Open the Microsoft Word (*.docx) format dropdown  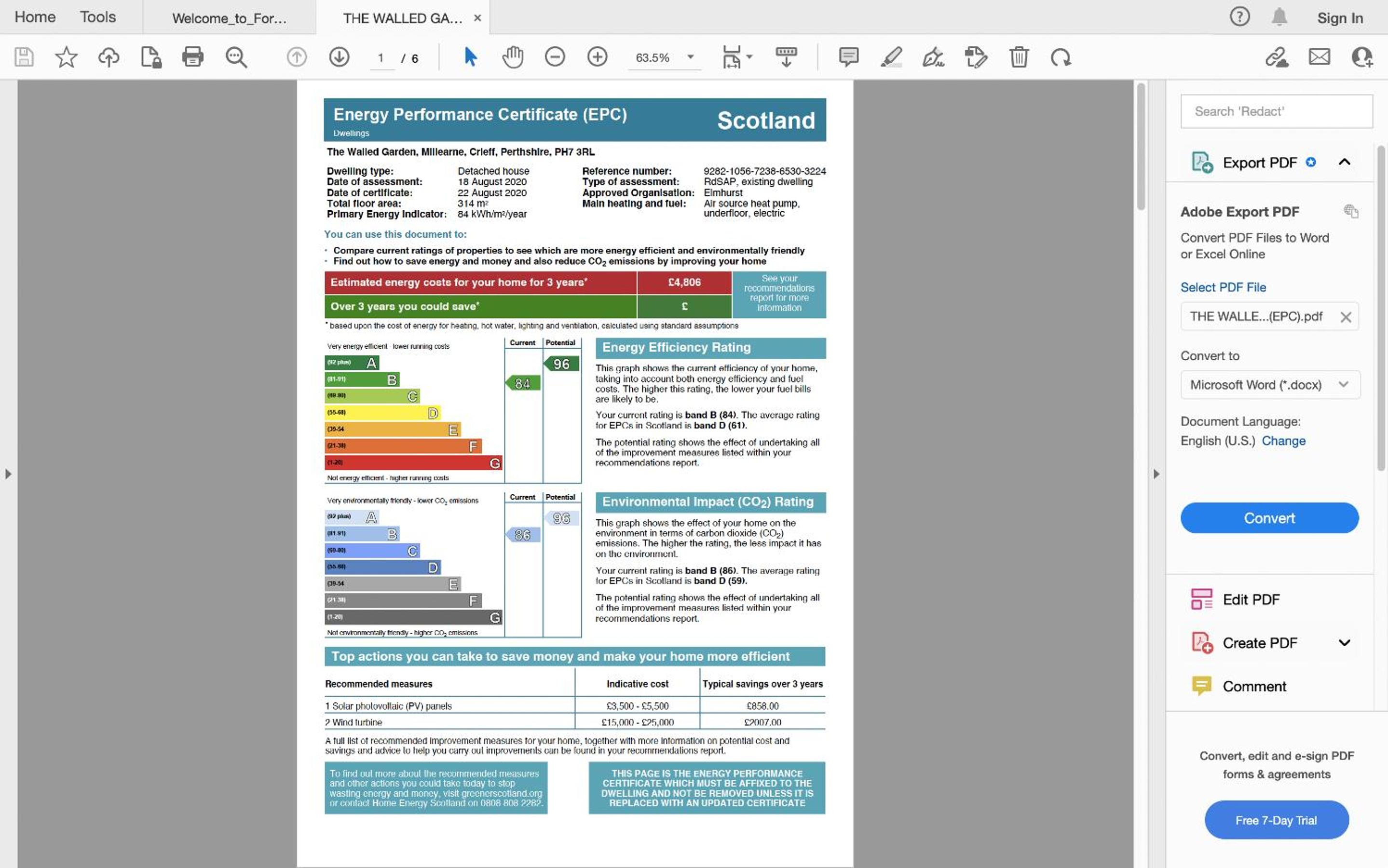[1270, 385]
